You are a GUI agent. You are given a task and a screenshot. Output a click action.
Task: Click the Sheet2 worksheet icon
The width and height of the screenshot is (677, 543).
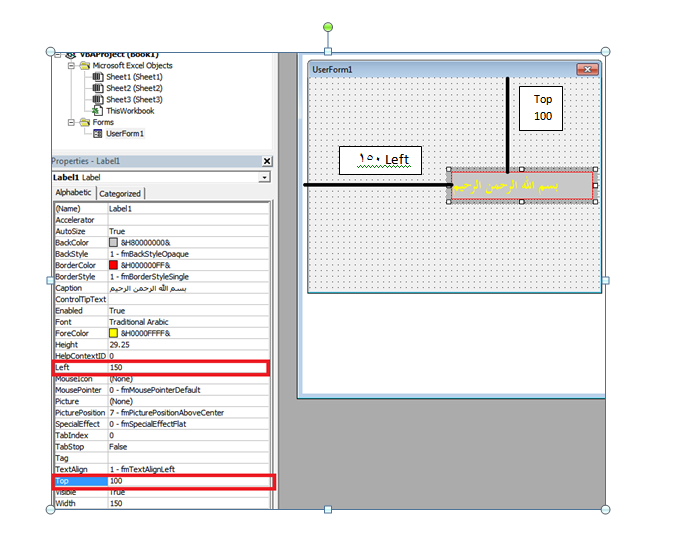tap(98, 88)
